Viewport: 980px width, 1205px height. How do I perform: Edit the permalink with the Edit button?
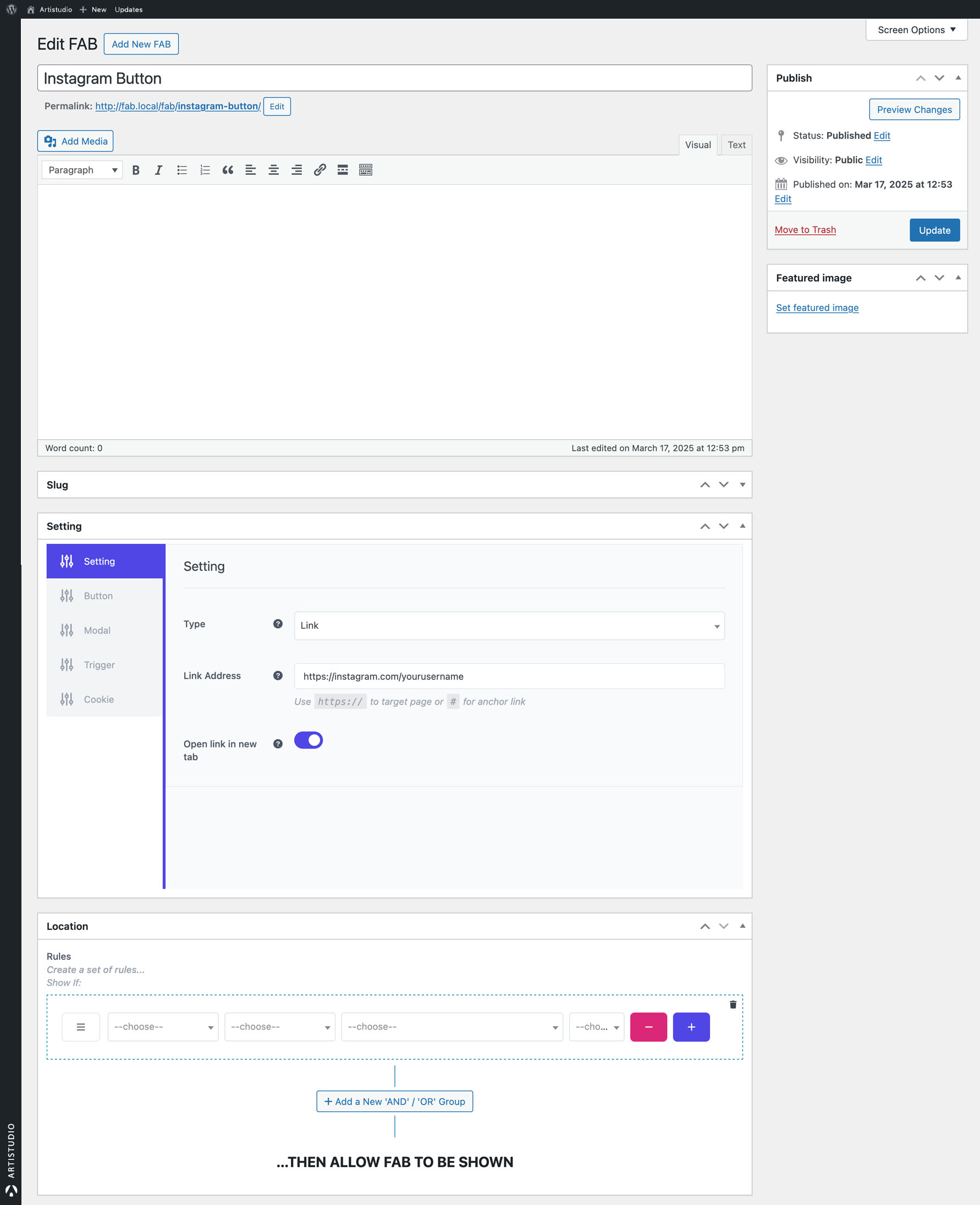277,107
